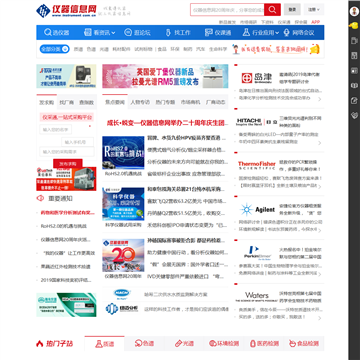Click the phone number input field
The image size is (360, 360).
77,142
